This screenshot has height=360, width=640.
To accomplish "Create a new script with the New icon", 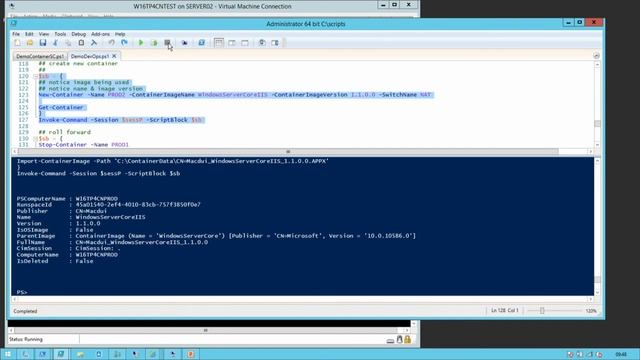I will 17,43.
